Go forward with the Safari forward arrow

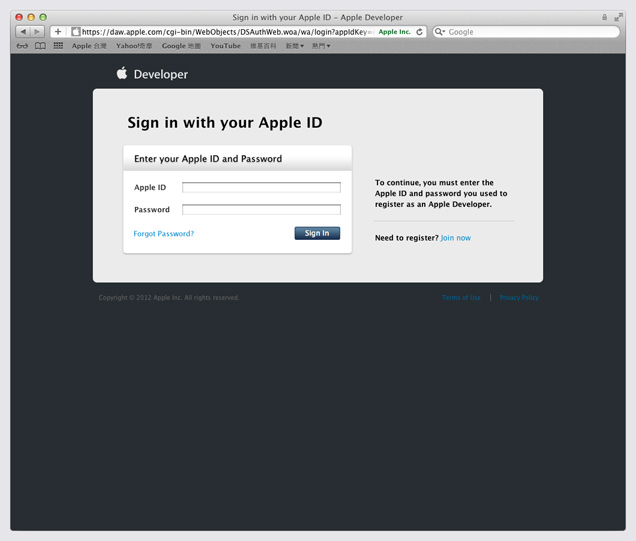(x=37, y=32)
